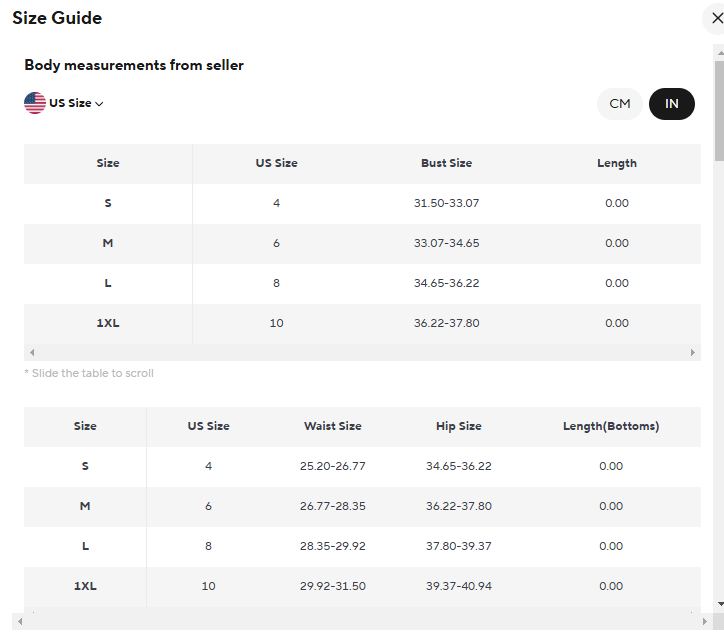Switch measurements to CM
724x642 pixels.
click(x=620, y=104)
